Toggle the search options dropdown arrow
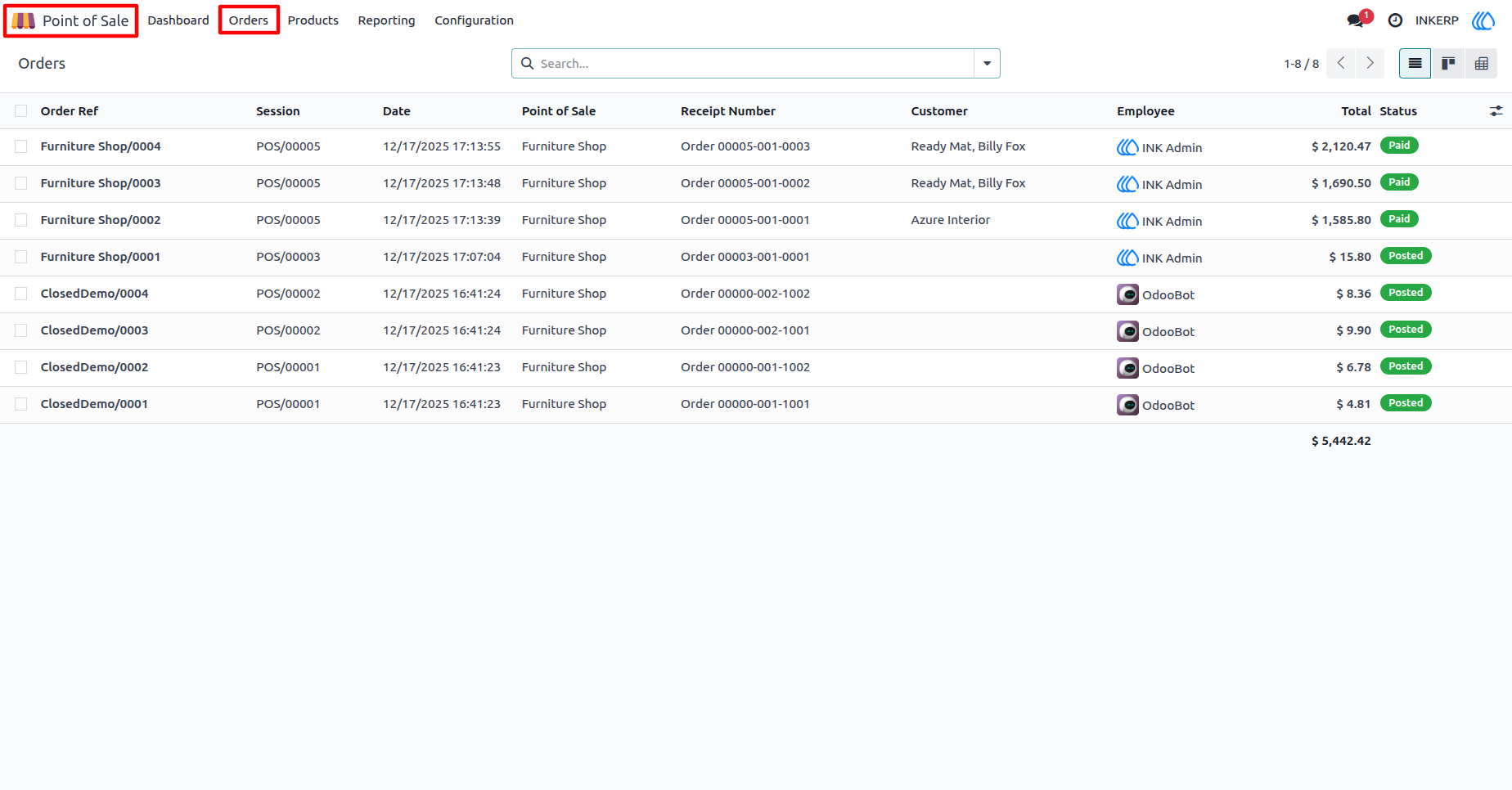 tap(987, 64)
